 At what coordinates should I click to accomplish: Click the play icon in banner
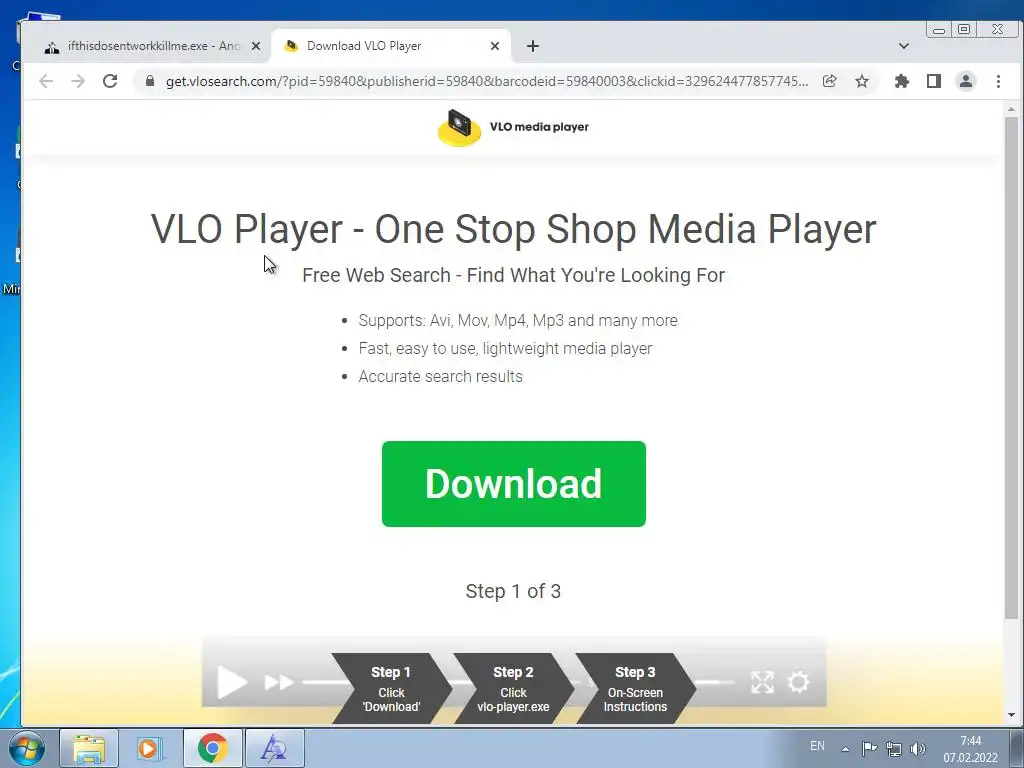click(232, 682)
